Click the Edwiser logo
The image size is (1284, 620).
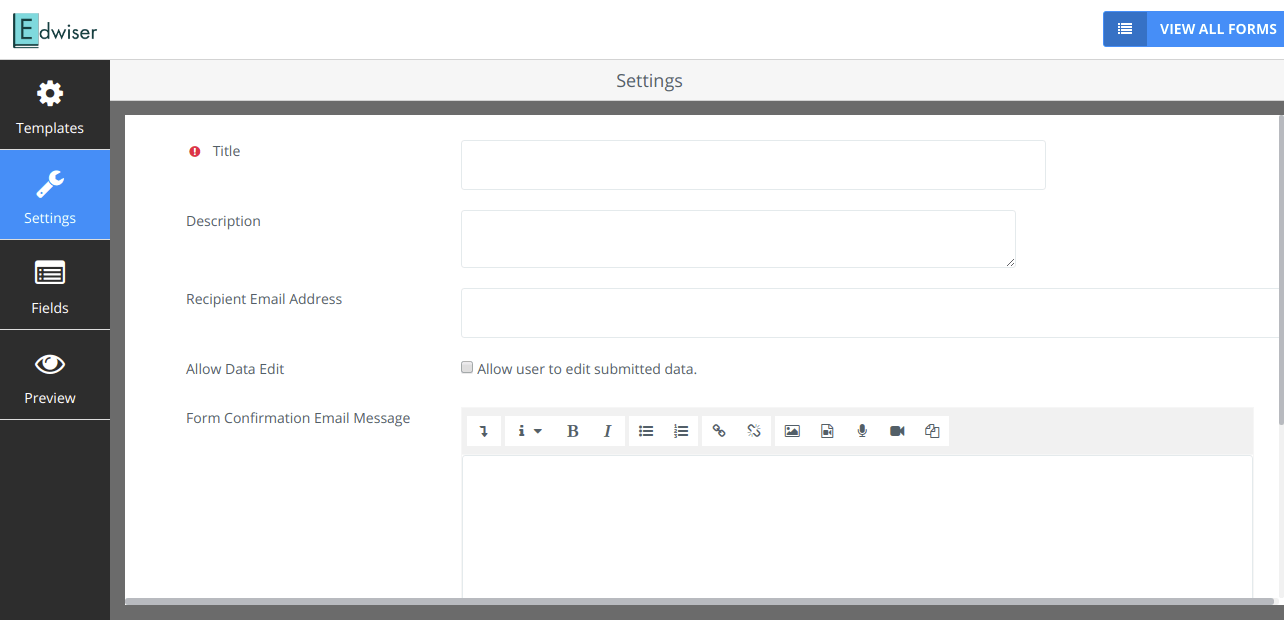[x=55, y=30]
